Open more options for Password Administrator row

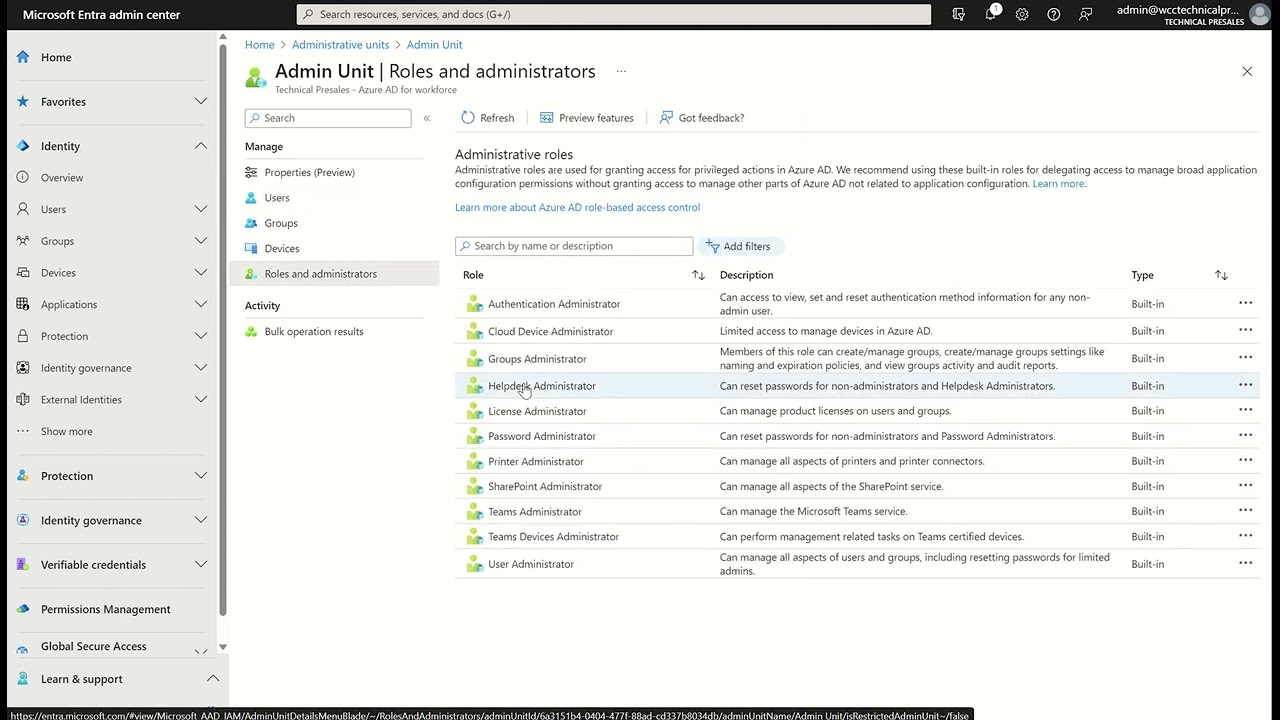tap(1245, 435)
